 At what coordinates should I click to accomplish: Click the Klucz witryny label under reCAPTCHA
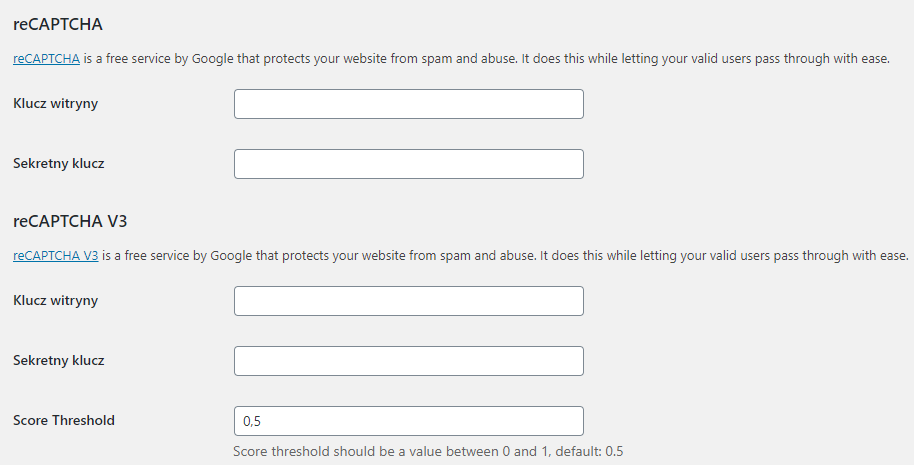click(55, 103)
